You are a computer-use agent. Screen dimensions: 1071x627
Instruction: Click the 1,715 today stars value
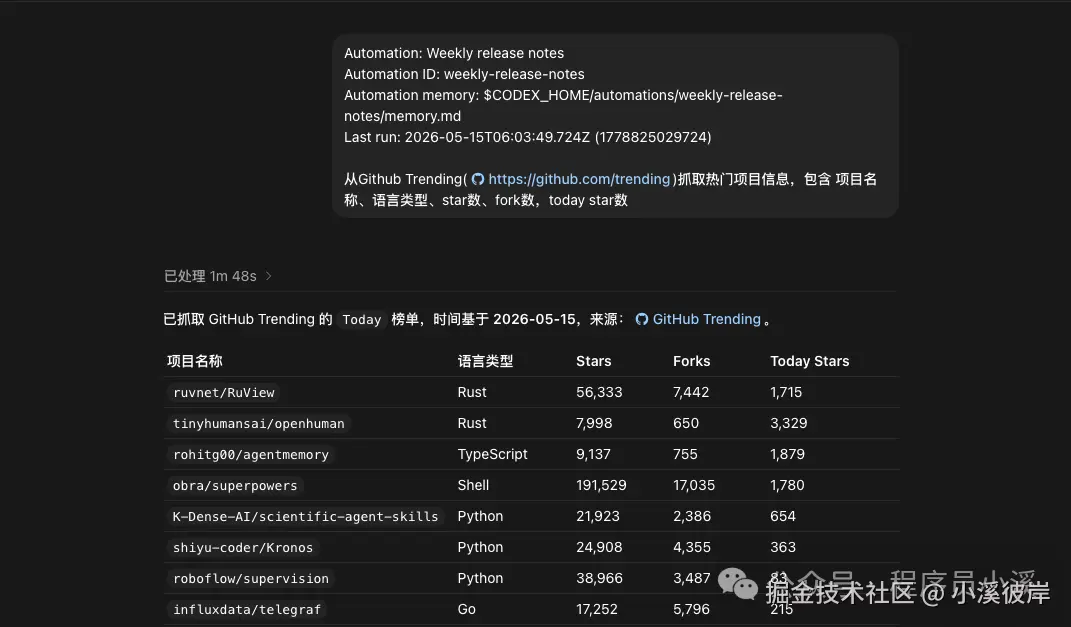tap(786, 392)
